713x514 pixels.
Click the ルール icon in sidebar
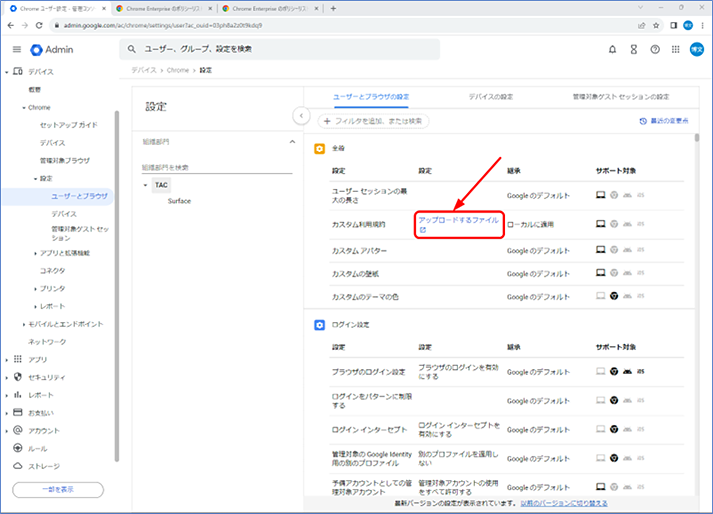click(18, 448)
